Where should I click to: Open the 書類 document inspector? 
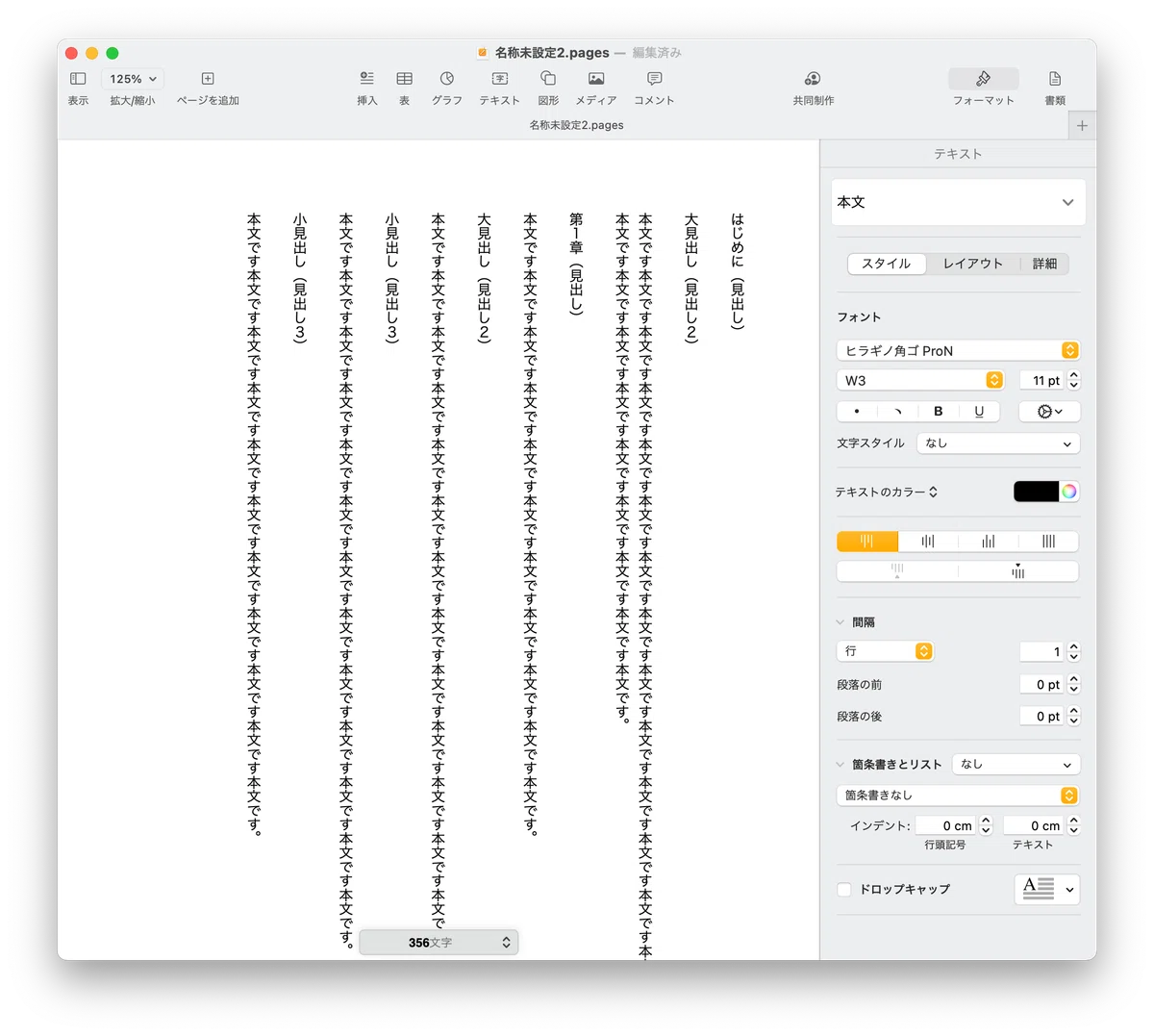click(1055, 79)
